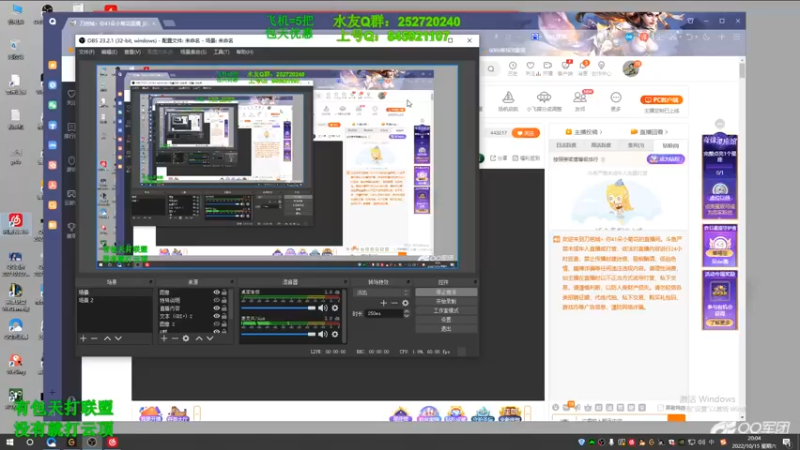The width and height of the screenshot is (800, 450).
Task: Remove the selected source with the minus icon
Action: 175,338
